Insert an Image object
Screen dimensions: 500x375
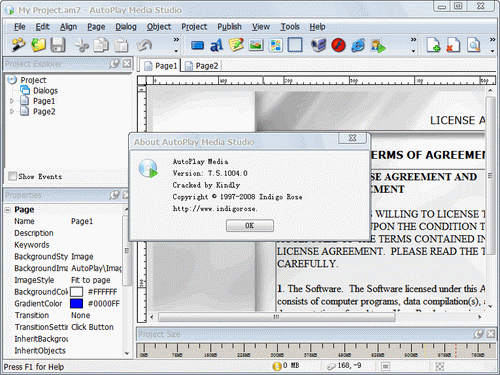click(x=256, y=45)
